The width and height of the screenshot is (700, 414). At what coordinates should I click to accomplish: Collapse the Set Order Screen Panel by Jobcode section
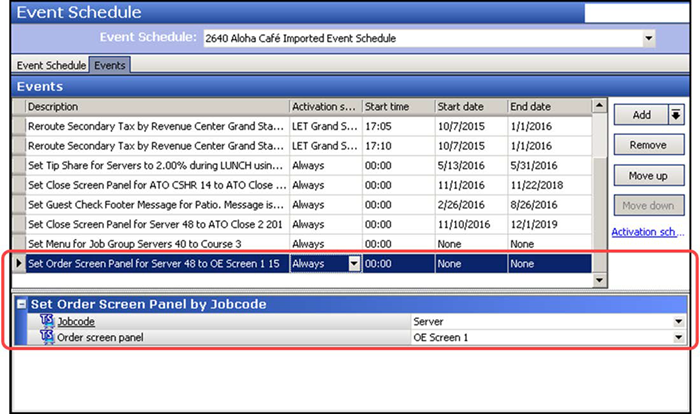[22, 304]
